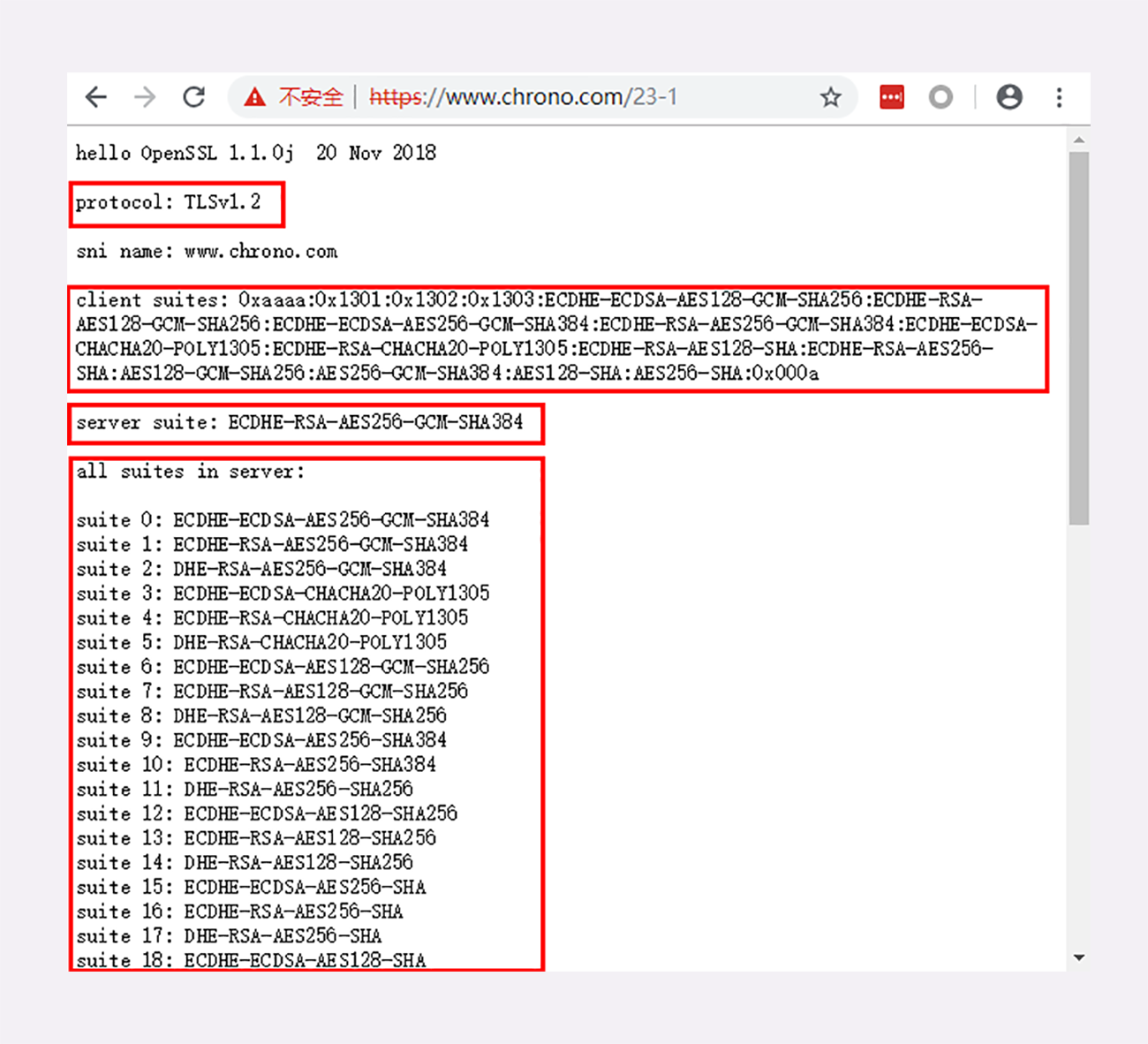Select the struck-through https text in address bar
The image size is (1148, 1044).
pyautogui.click(x=395, y=97)
